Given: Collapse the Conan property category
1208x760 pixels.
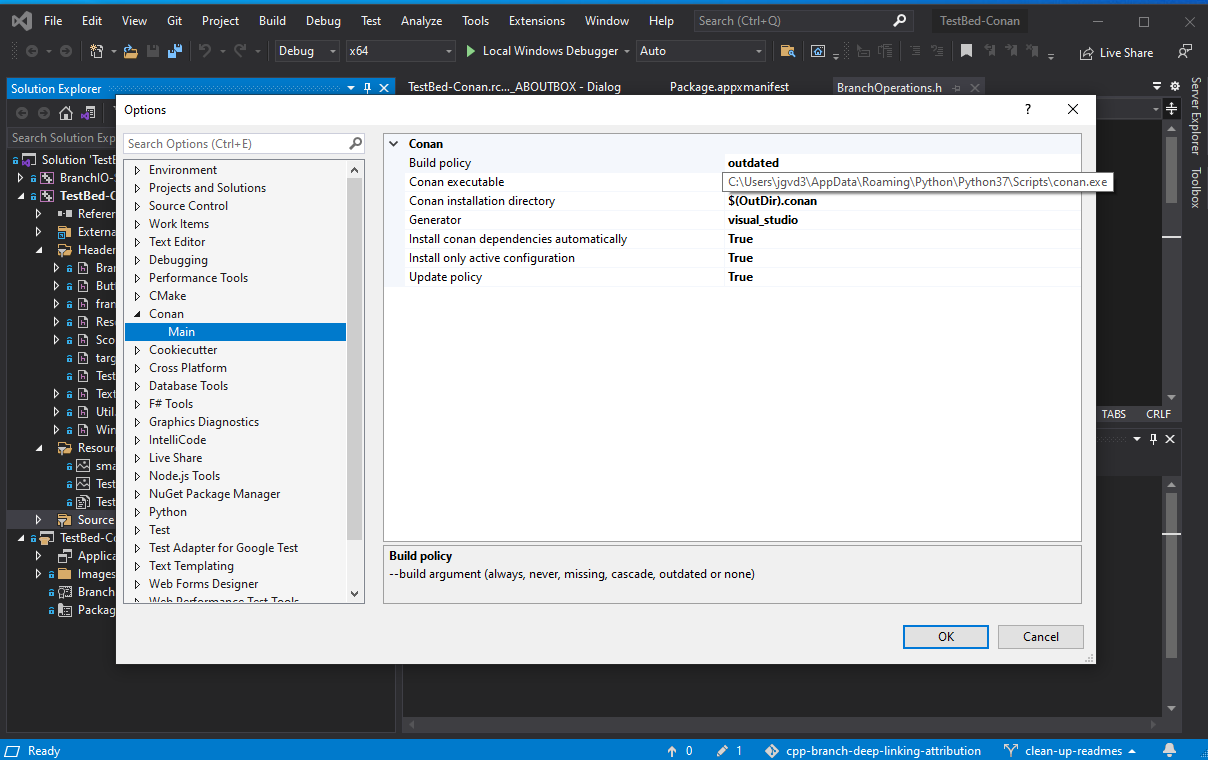Looking at the screenshot, I should pyautogui.click(x=394, y=144).
